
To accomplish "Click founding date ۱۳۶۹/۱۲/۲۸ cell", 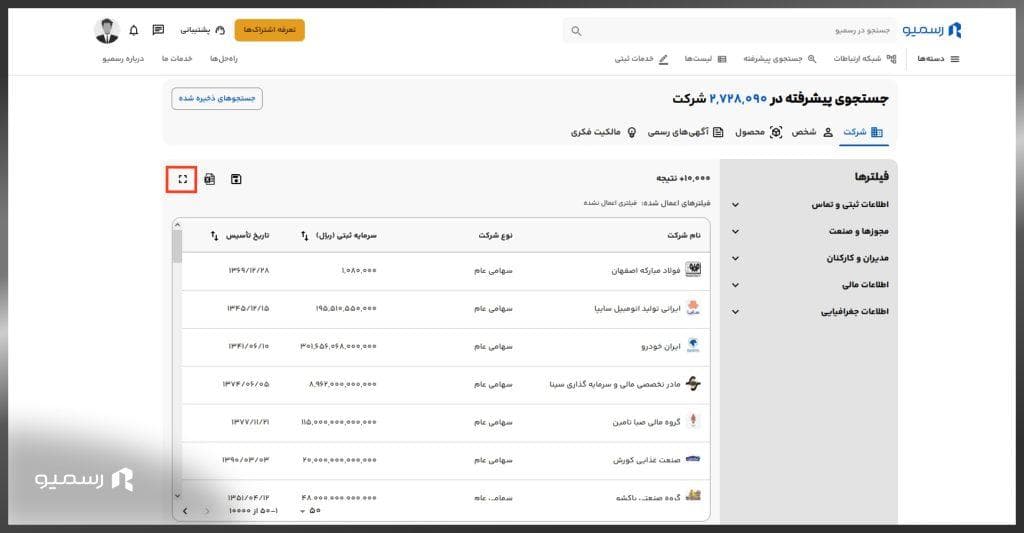I will [x=249, y=270].
